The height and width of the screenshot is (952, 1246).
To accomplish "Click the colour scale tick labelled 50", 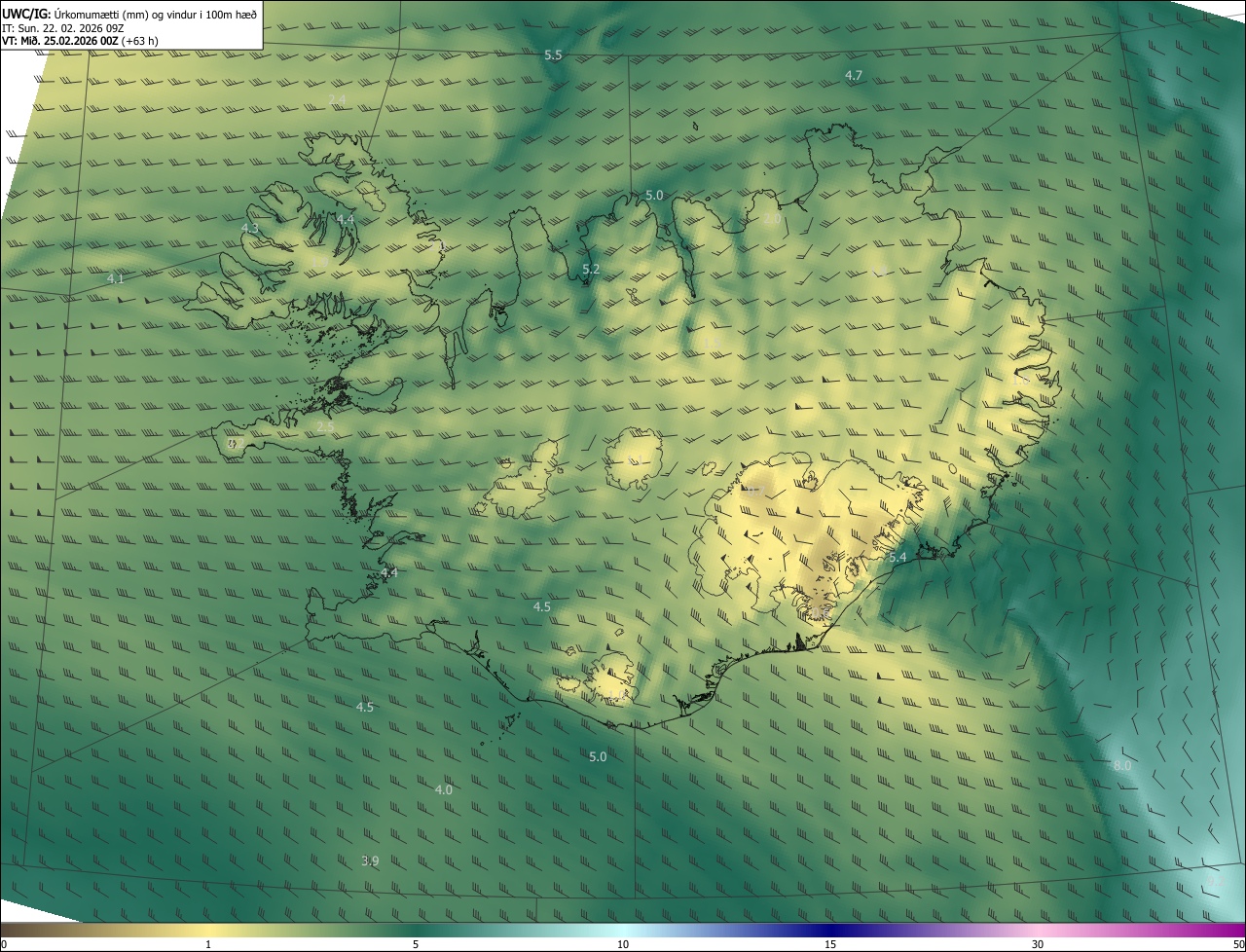I will [1238, 944].
